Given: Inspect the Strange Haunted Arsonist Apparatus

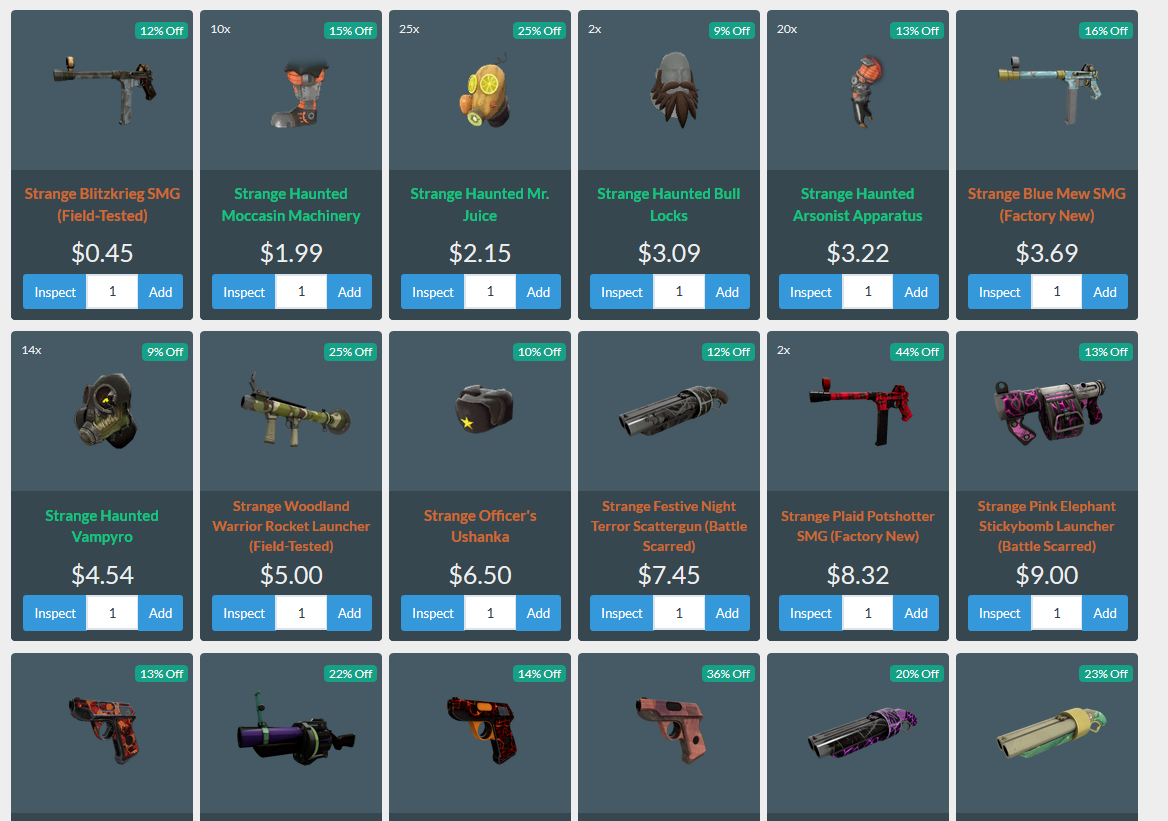Looking at the screenshot, I should [810, 292].
